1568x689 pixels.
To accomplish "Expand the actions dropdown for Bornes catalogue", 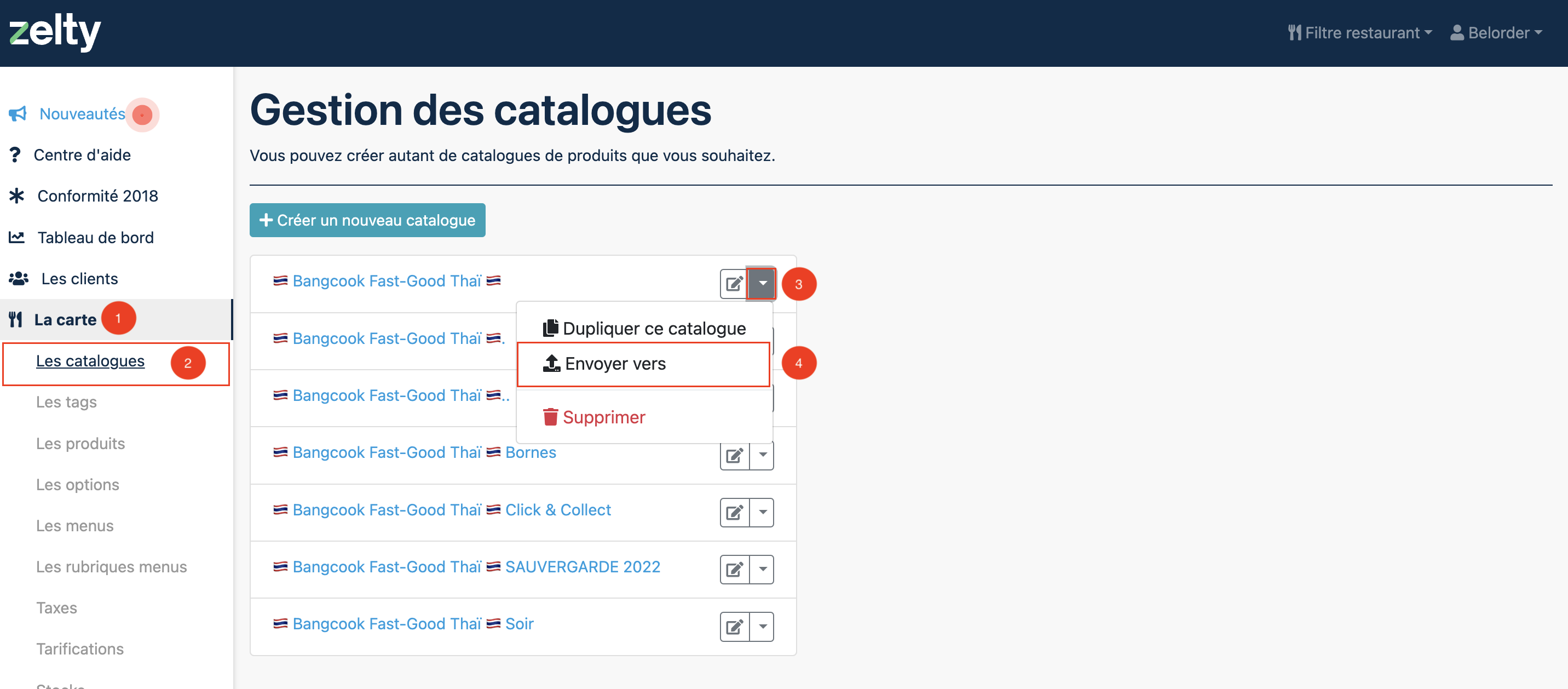I will click(x=762, y=455).
